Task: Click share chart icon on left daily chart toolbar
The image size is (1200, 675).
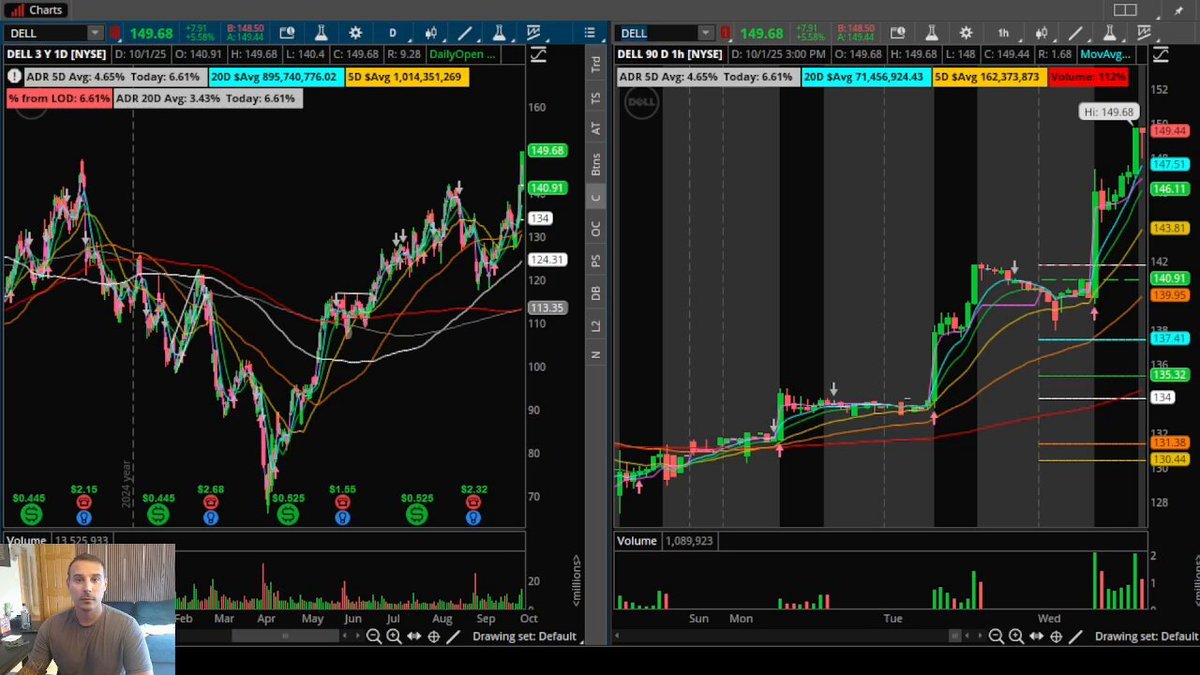Action: pos(287,33)
